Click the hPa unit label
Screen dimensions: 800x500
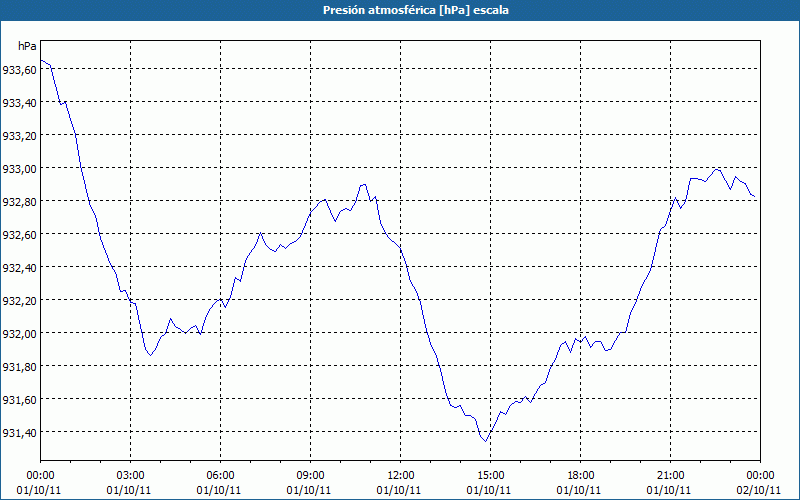[x=27, y=46]
